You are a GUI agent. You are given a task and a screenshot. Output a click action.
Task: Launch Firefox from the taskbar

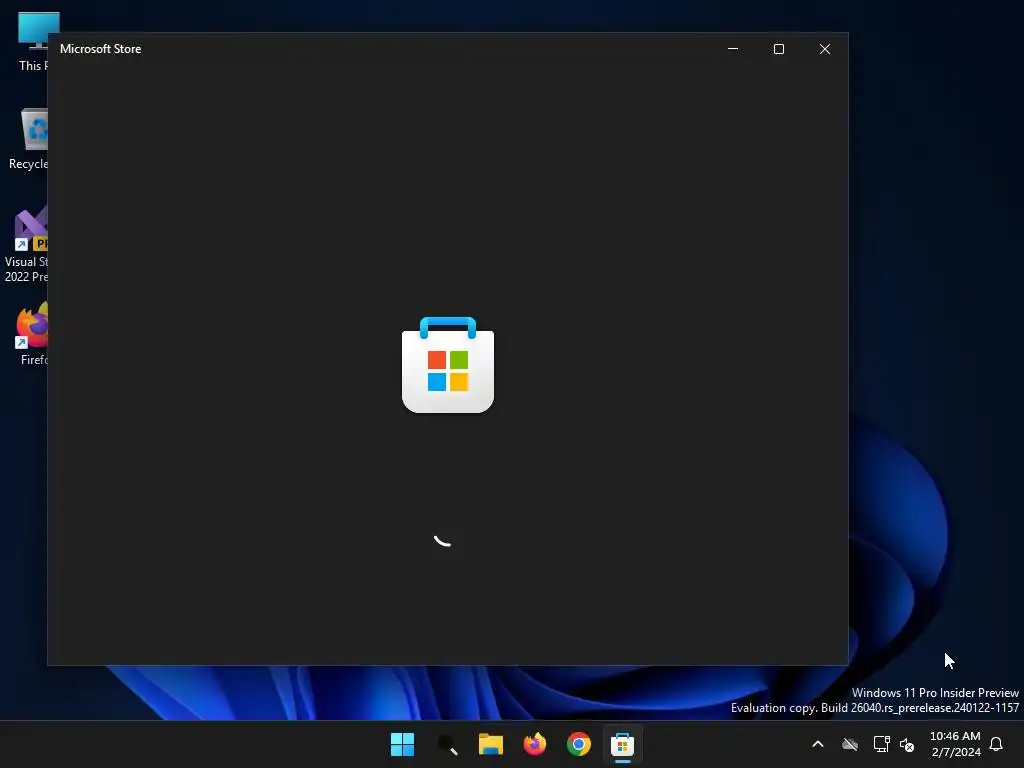(x=535, y=744)
